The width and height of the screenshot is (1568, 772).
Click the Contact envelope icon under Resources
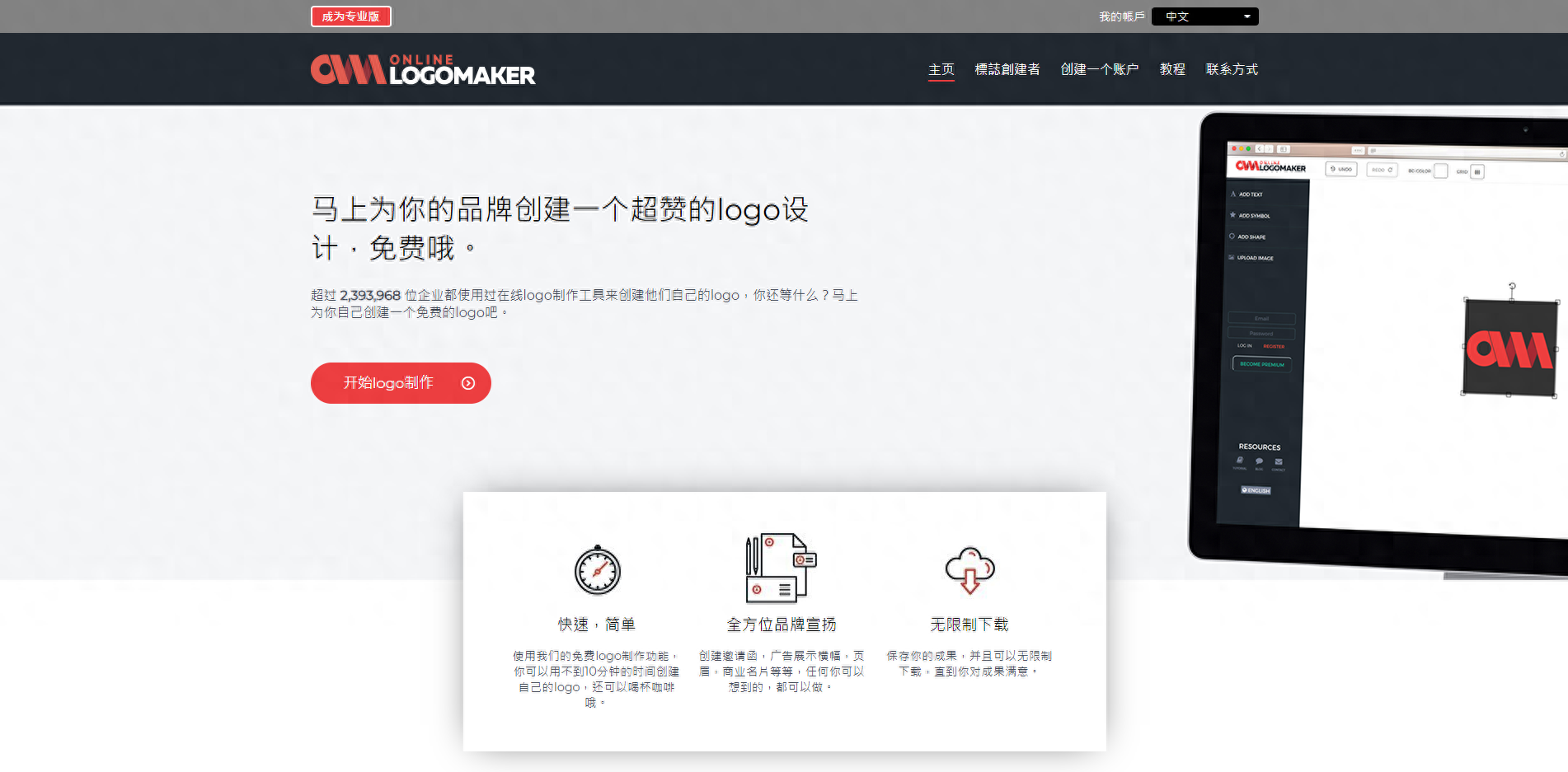tap(1279, 463)
